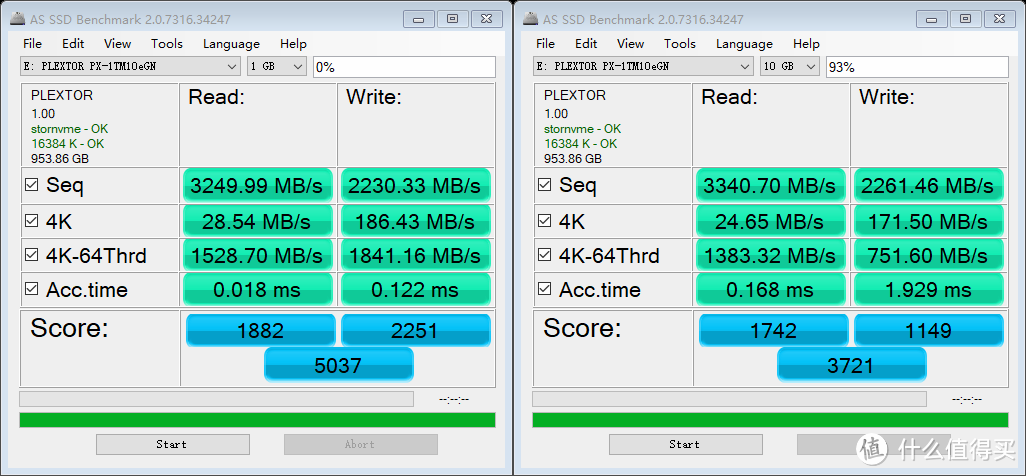The image size is (1026, 476).
Task: Select 4K read result 24.65 MB/s
Action: [770, 221]
